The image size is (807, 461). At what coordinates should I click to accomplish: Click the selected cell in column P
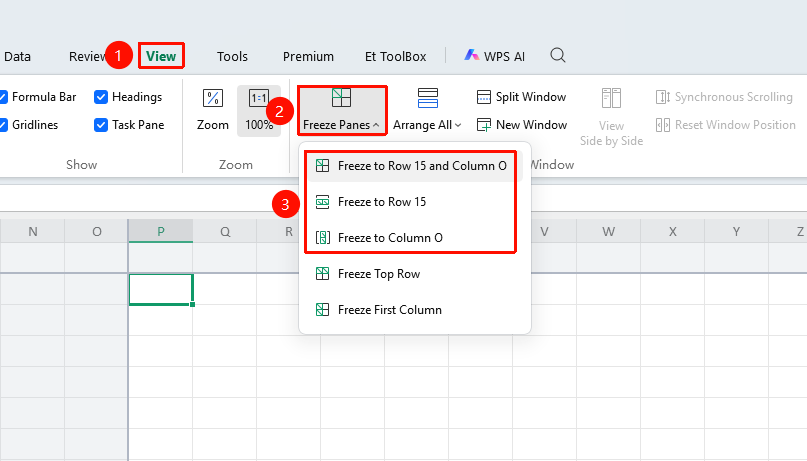coord(161,290)
